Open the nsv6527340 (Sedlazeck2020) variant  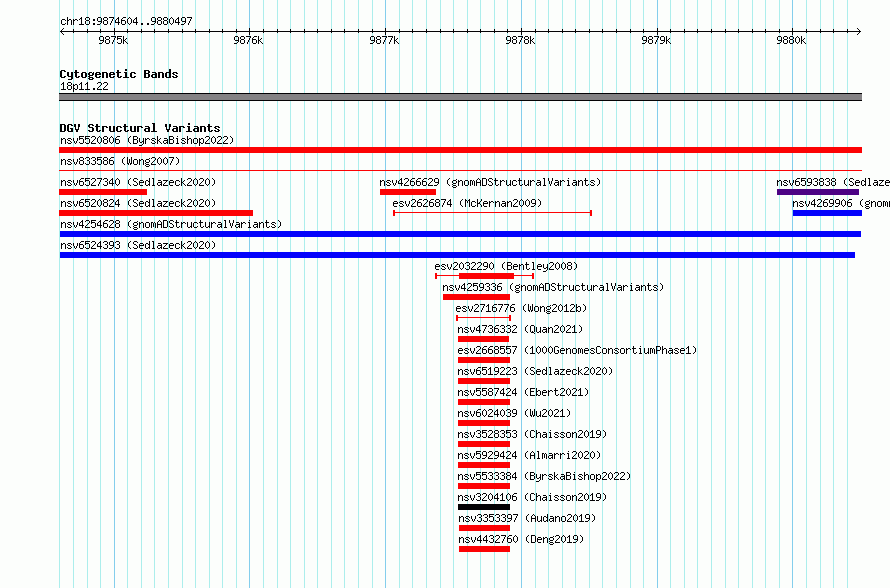point(138,182)
